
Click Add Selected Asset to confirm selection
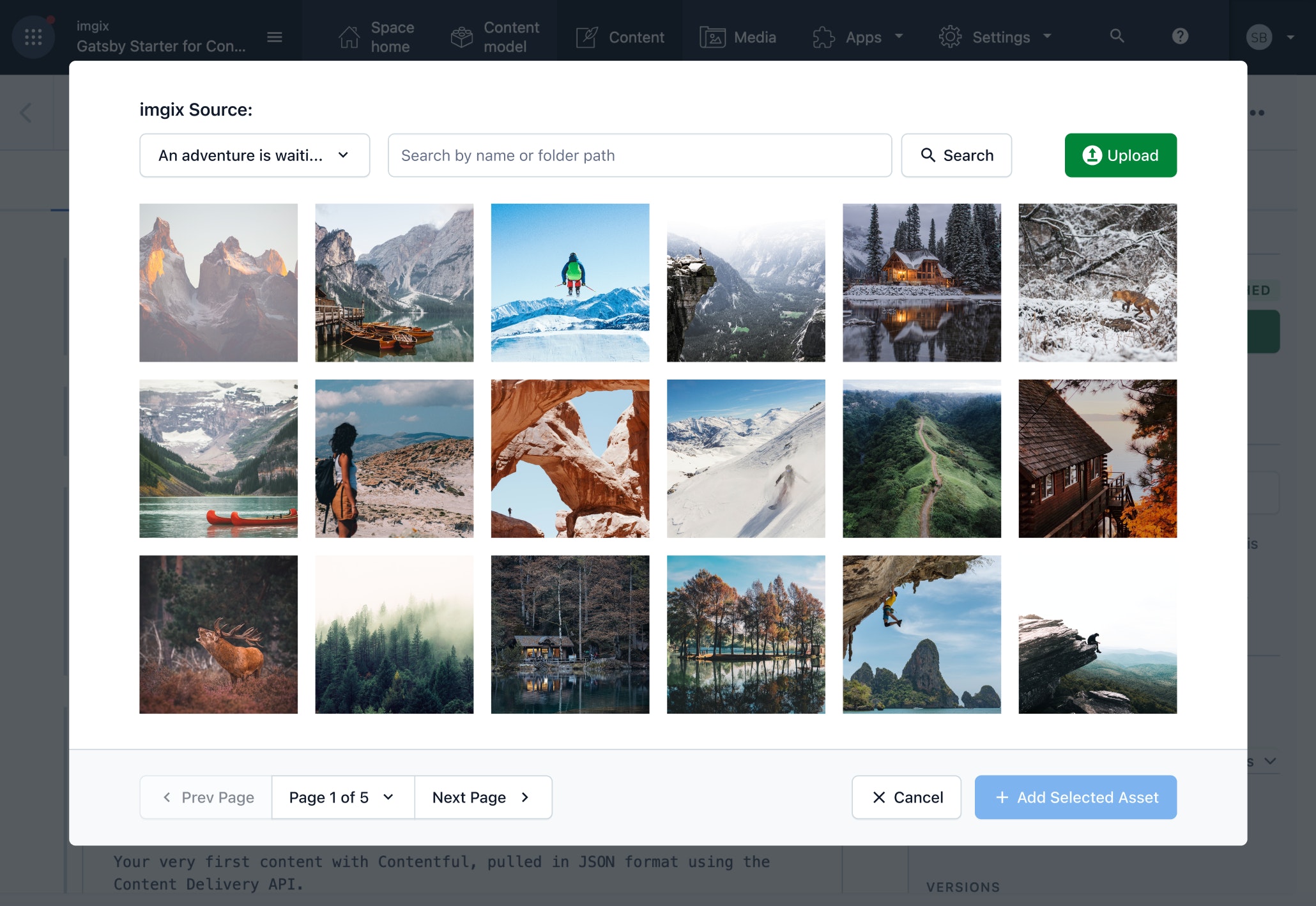(x=1075, y=797)
